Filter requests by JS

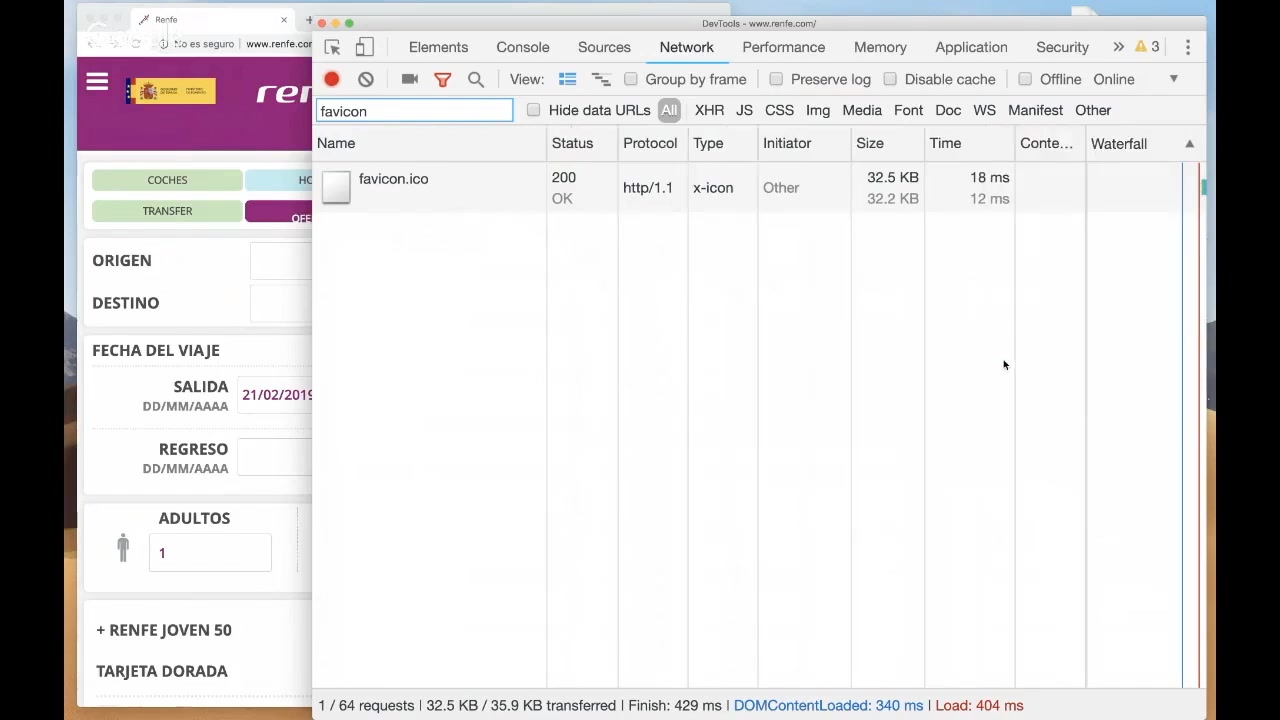click(744, 110)
